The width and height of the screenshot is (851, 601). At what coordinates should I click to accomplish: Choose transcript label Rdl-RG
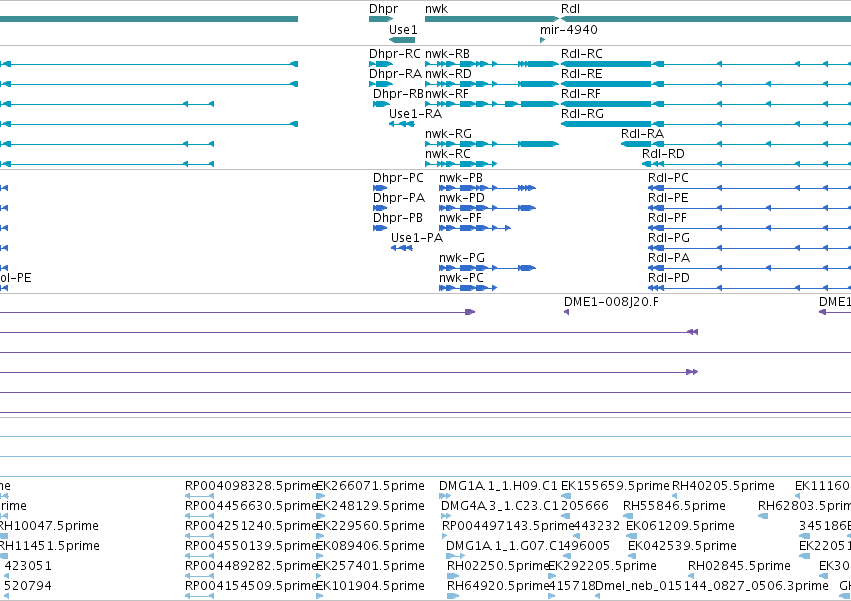[x=582, y=114]
